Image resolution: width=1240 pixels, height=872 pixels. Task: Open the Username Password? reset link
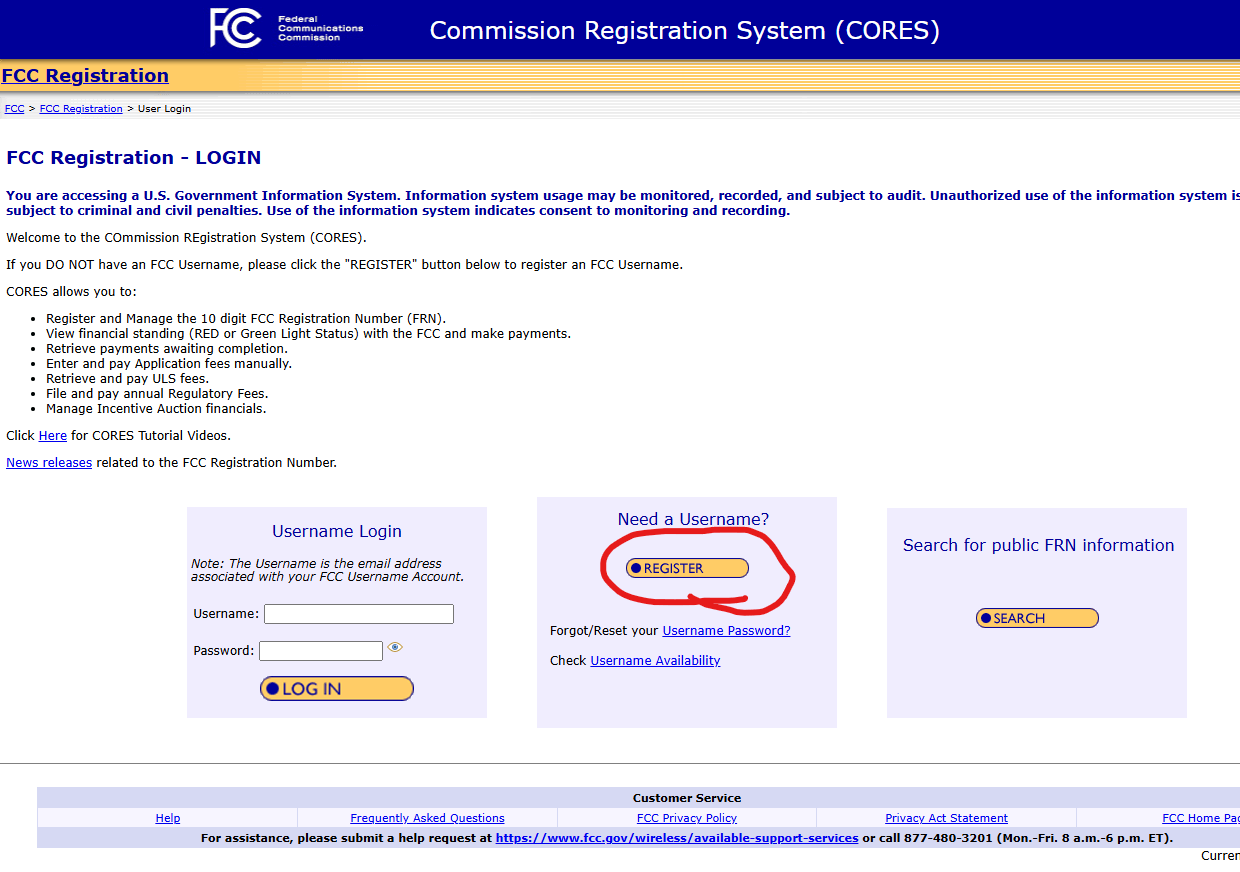[727, 631]
